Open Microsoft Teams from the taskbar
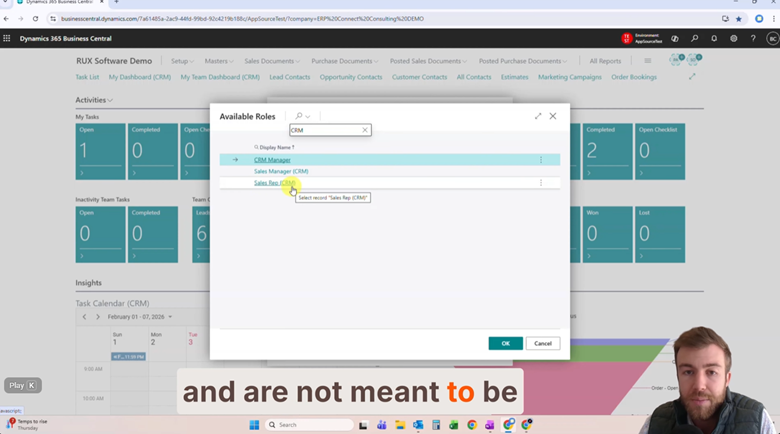Viewport: 780px width, 434px height. pos(382,425)
